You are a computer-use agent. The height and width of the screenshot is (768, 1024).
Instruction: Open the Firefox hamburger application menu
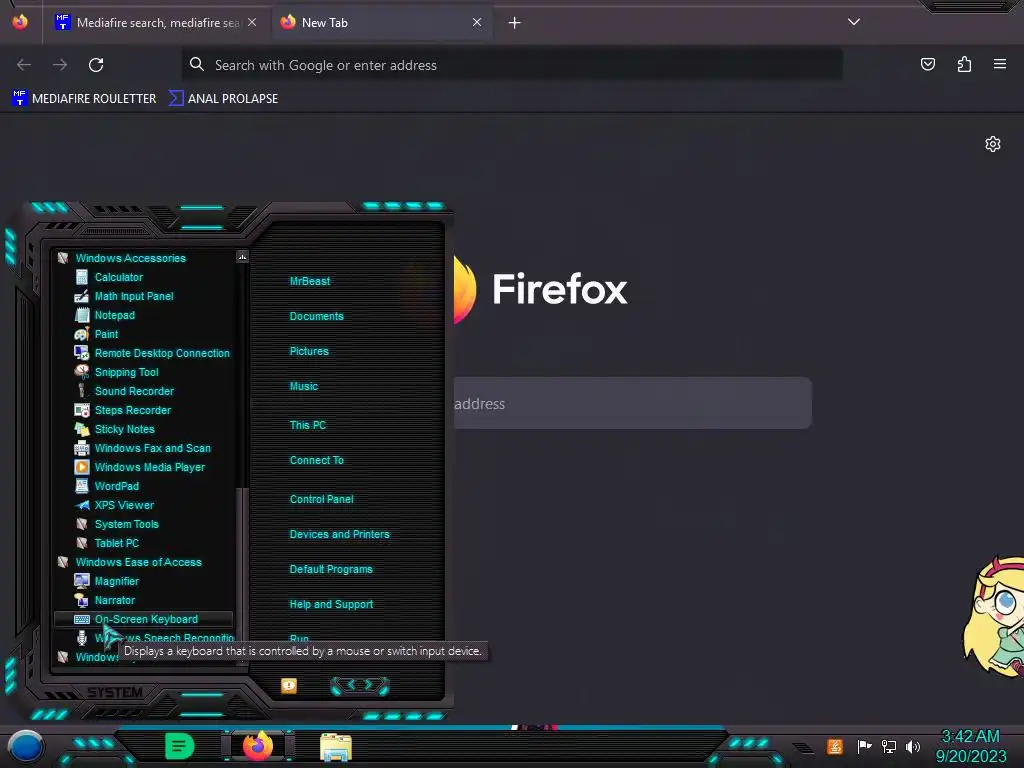[999, 64]
